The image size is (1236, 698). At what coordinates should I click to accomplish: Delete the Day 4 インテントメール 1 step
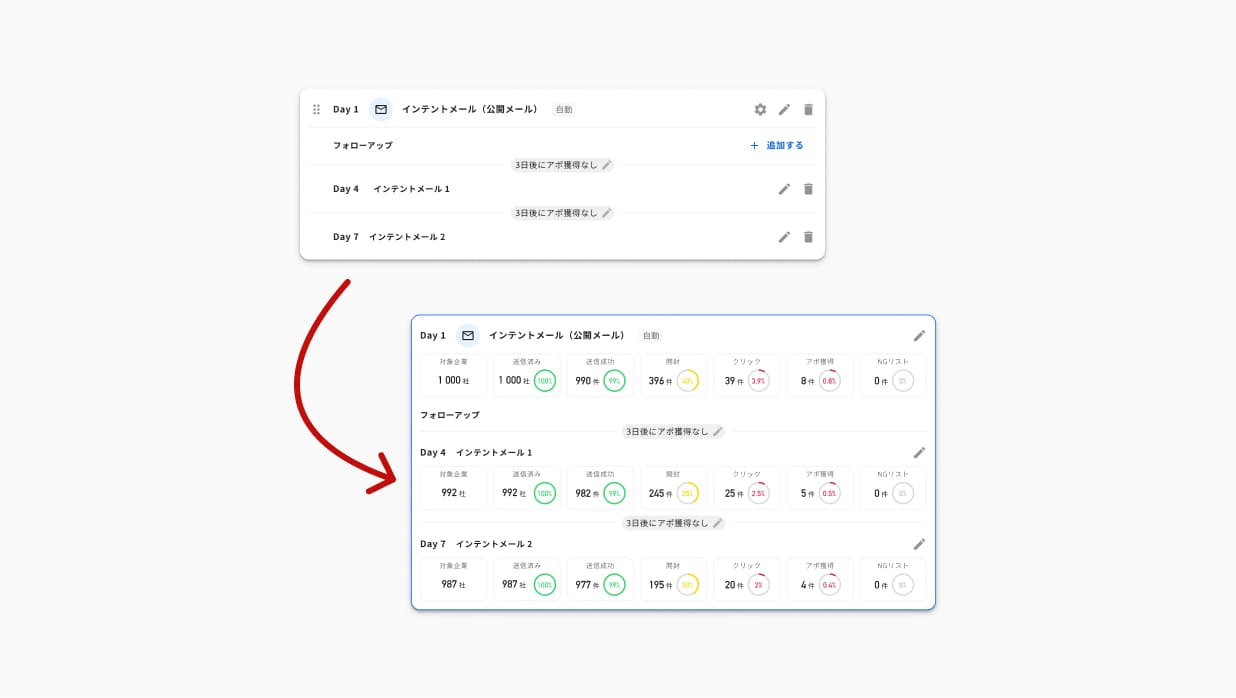tap(808, 189)
